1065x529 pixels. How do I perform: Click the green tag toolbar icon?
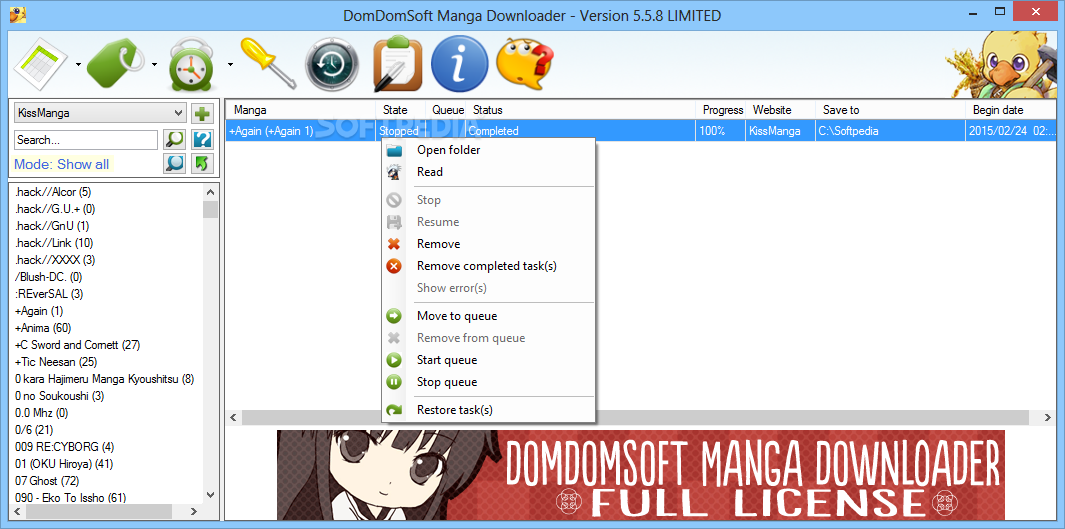(x=116, y=65)
